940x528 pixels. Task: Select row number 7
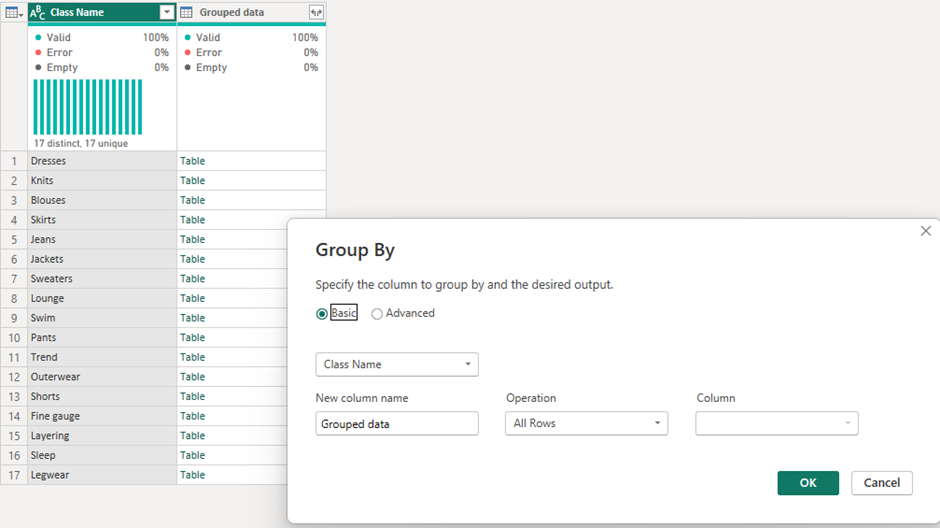pos(14,279)
